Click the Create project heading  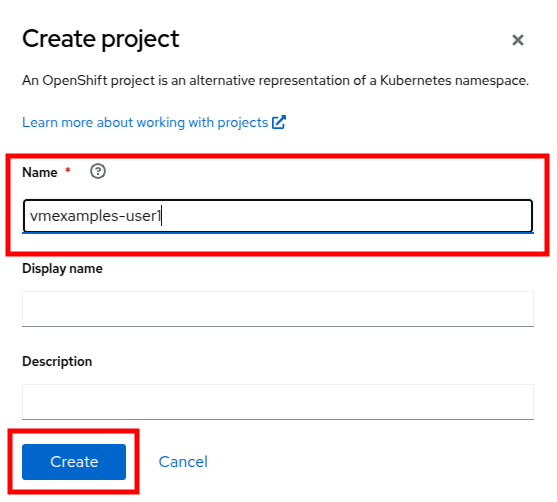101,40
